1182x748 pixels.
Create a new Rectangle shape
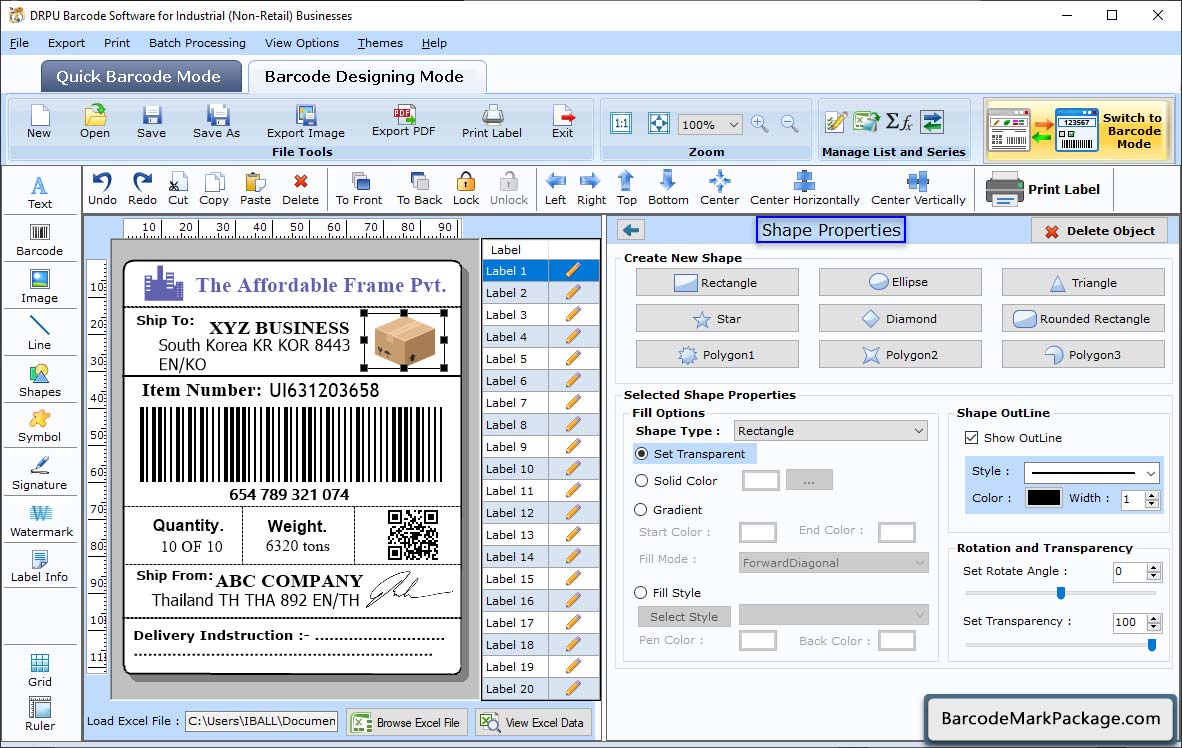(x=717, y=283)
